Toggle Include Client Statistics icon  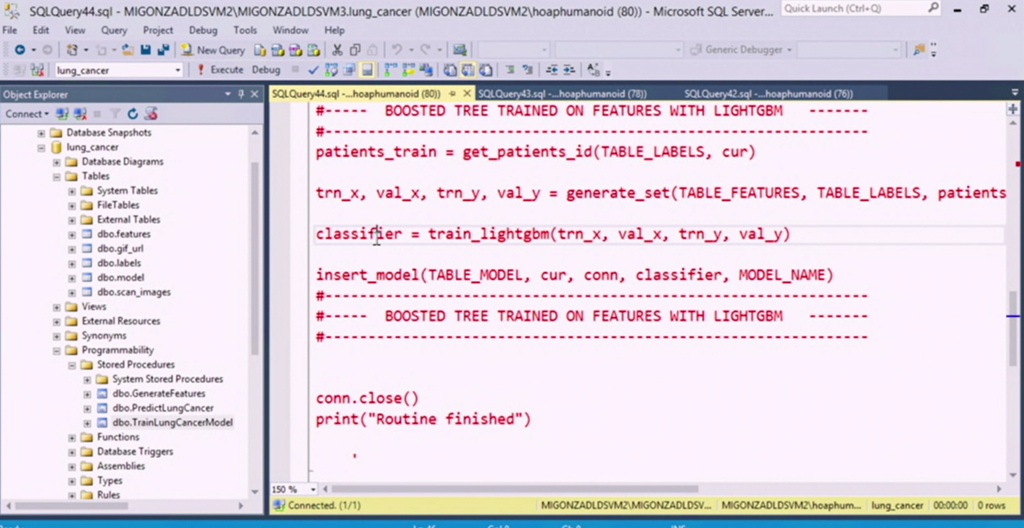pos(426,70)
